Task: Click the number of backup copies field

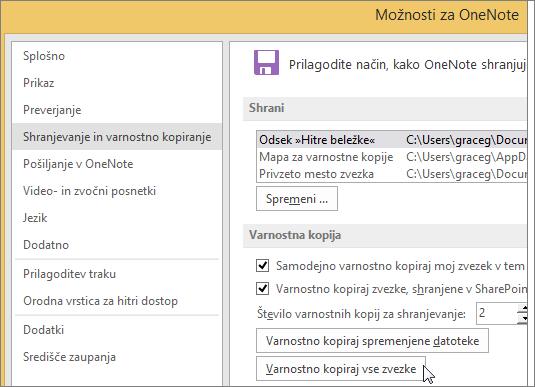Action: [496, 313]
